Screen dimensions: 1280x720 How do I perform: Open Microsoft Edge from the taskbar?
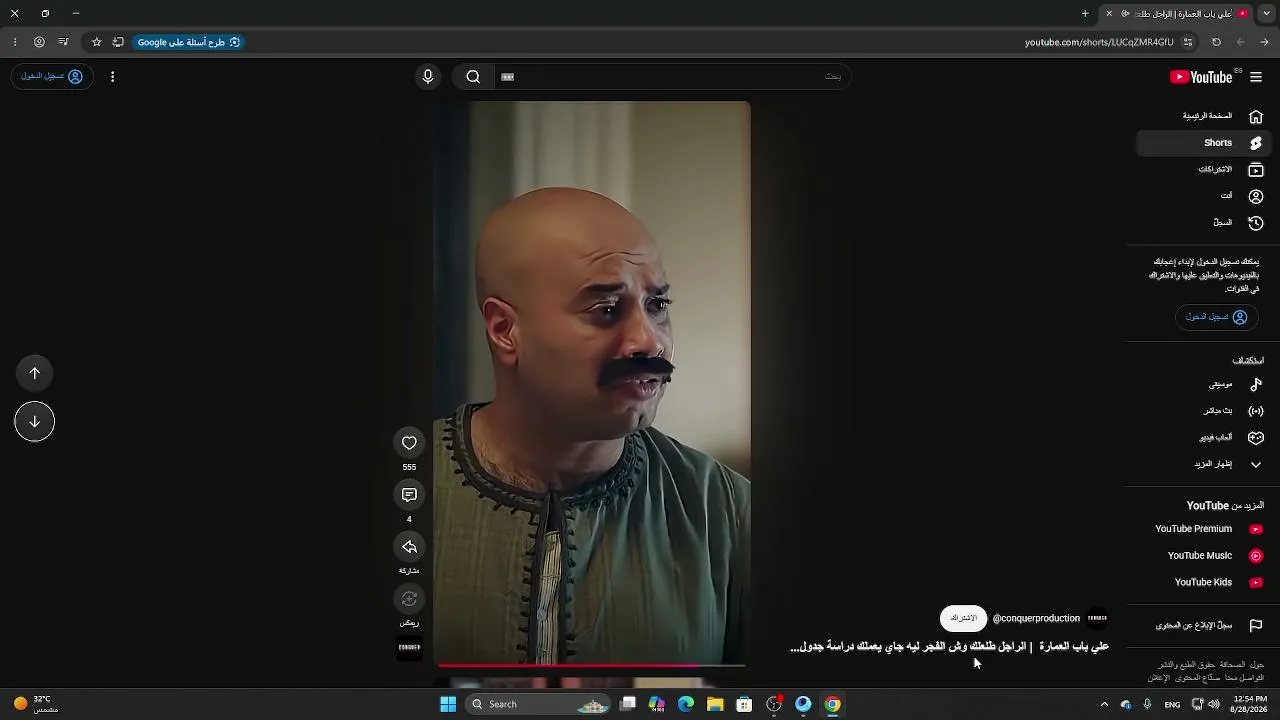tap(686, 704)
